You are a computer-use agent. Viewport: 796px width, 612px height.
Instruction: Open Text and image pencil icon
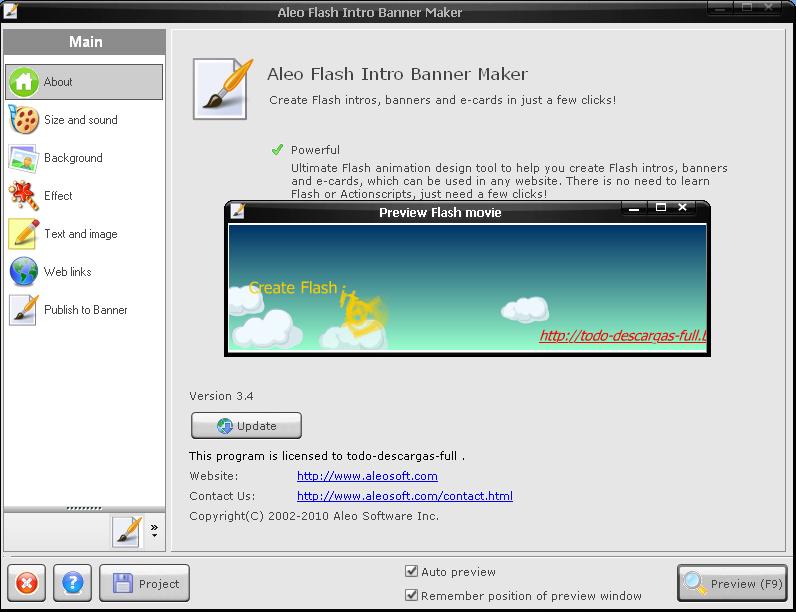point(23,234)
